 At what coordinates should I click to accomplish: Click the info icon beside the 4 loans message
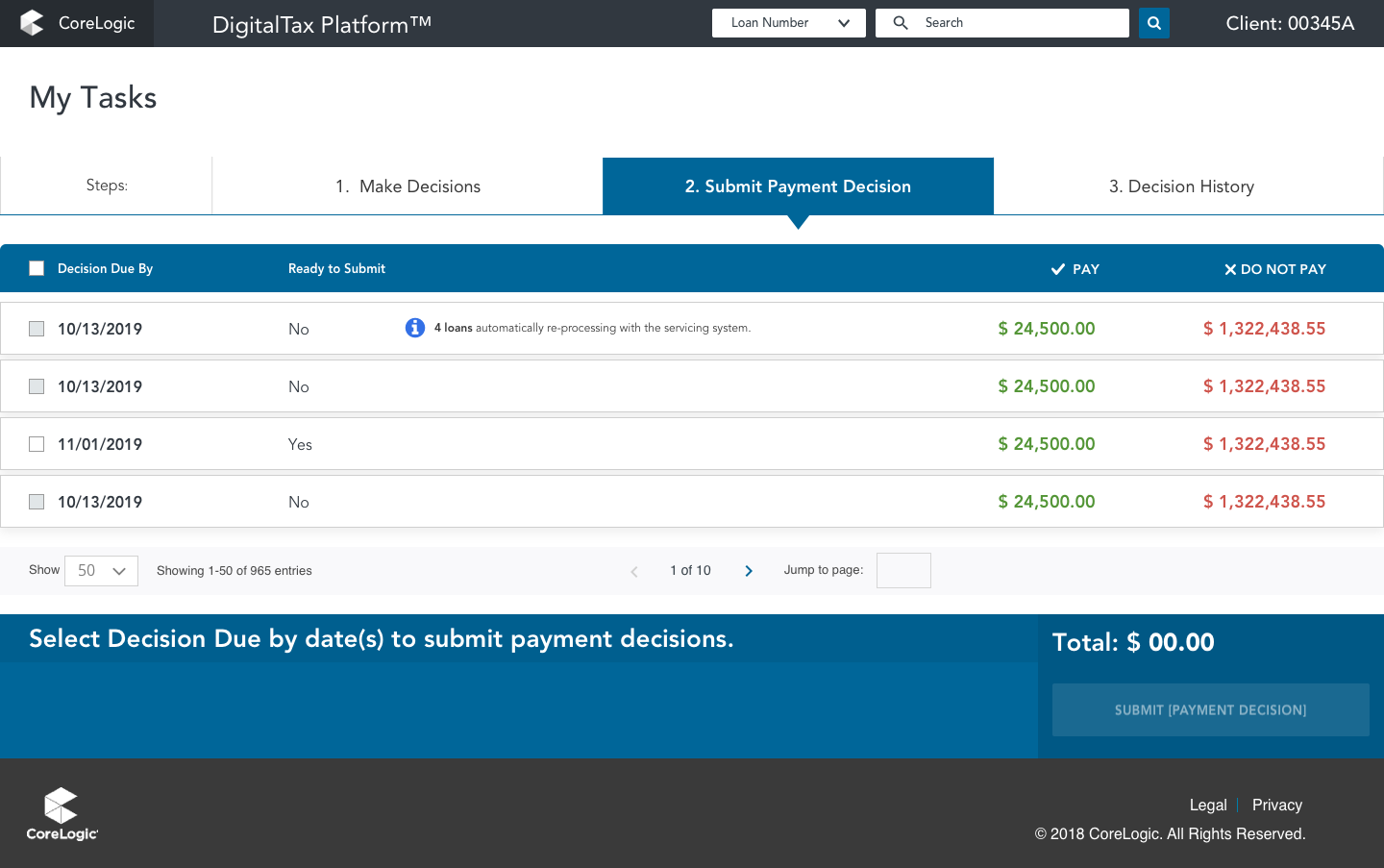pos(415,328)
